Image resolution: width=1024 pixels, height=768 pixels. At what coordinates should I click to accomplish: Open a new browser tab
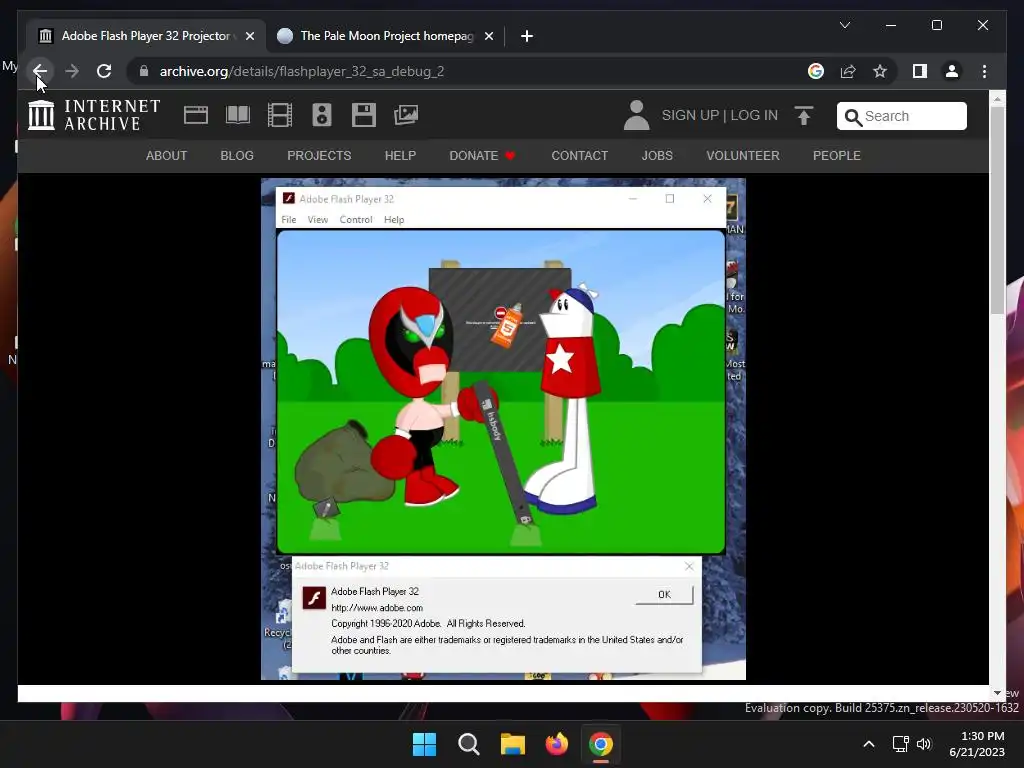tap(526, 36)
